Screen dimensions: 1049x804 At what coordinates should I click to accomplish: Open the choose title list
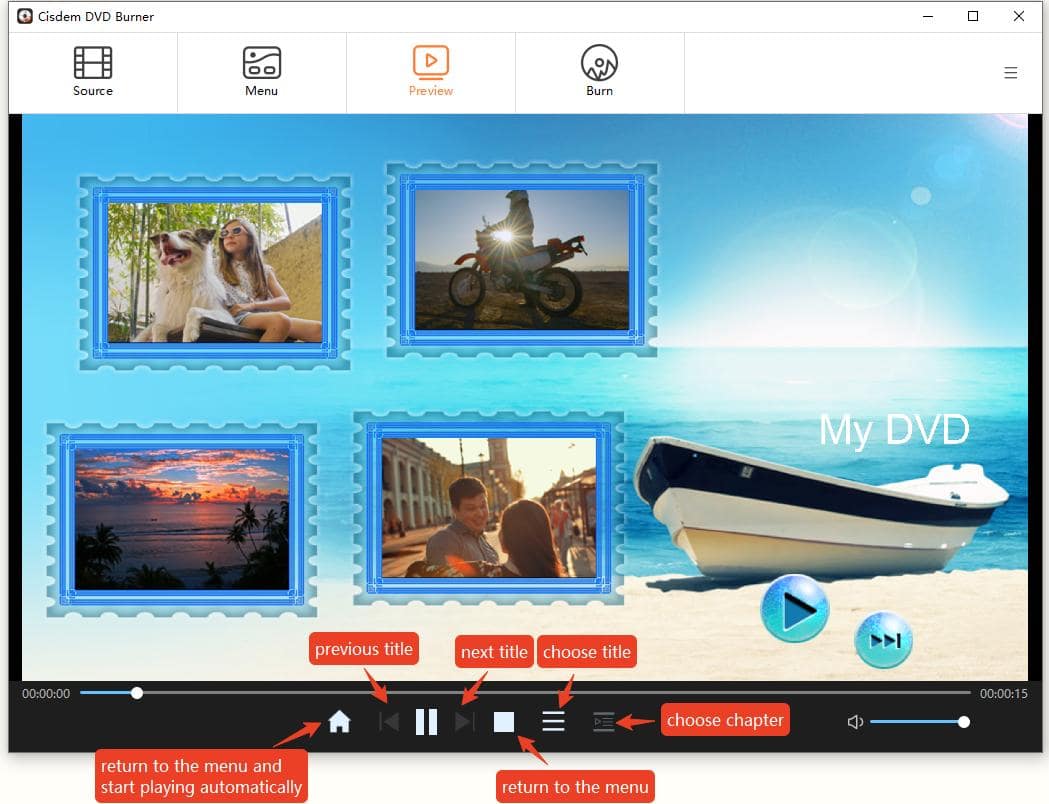point(553,722)
